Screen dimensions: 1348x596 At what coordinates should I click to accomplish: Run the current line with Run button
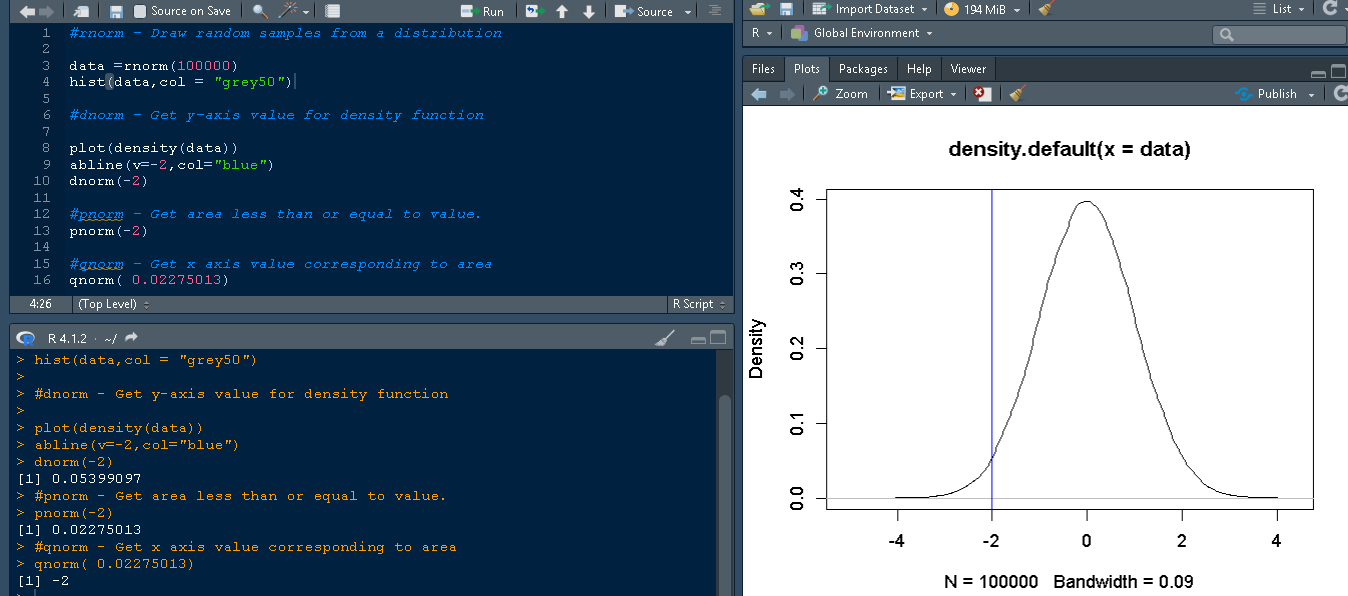[483, 11]
